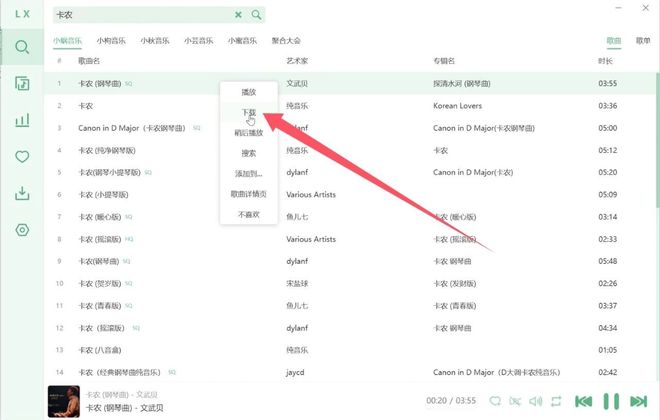660x420 pixels.
Task: Select row 1 卡农 (钢琴曲)
Action: [x=350, y=83]
